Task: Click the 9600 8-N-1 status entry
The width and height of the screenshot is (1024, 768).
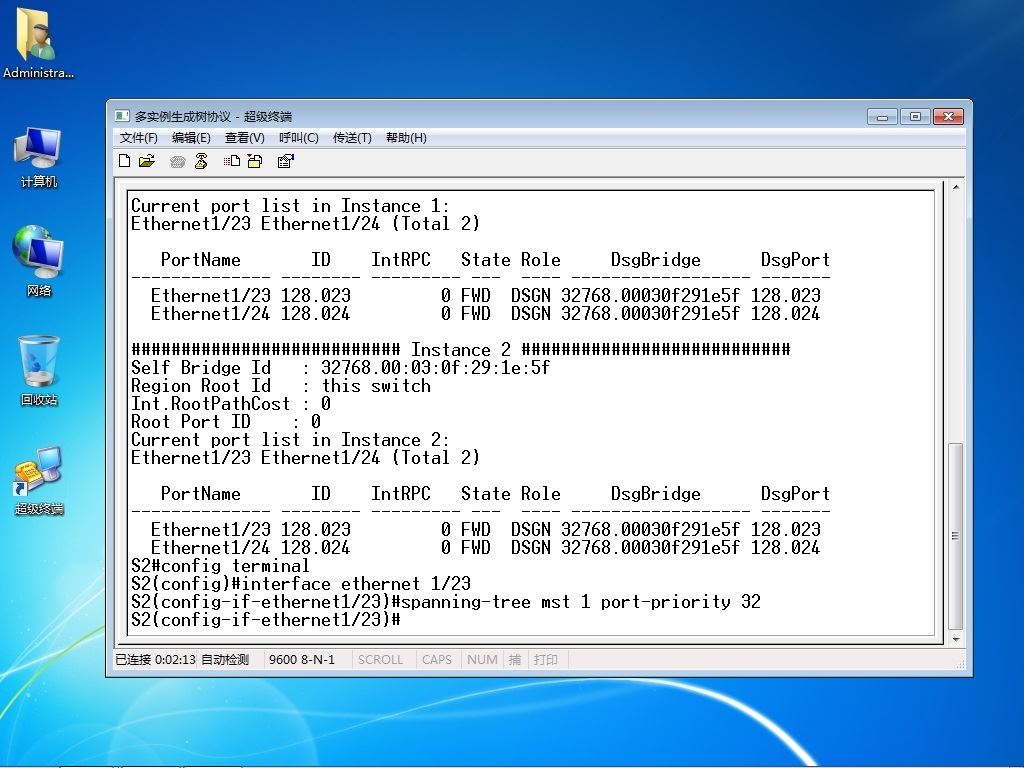Action: click(x=302, y=660)
